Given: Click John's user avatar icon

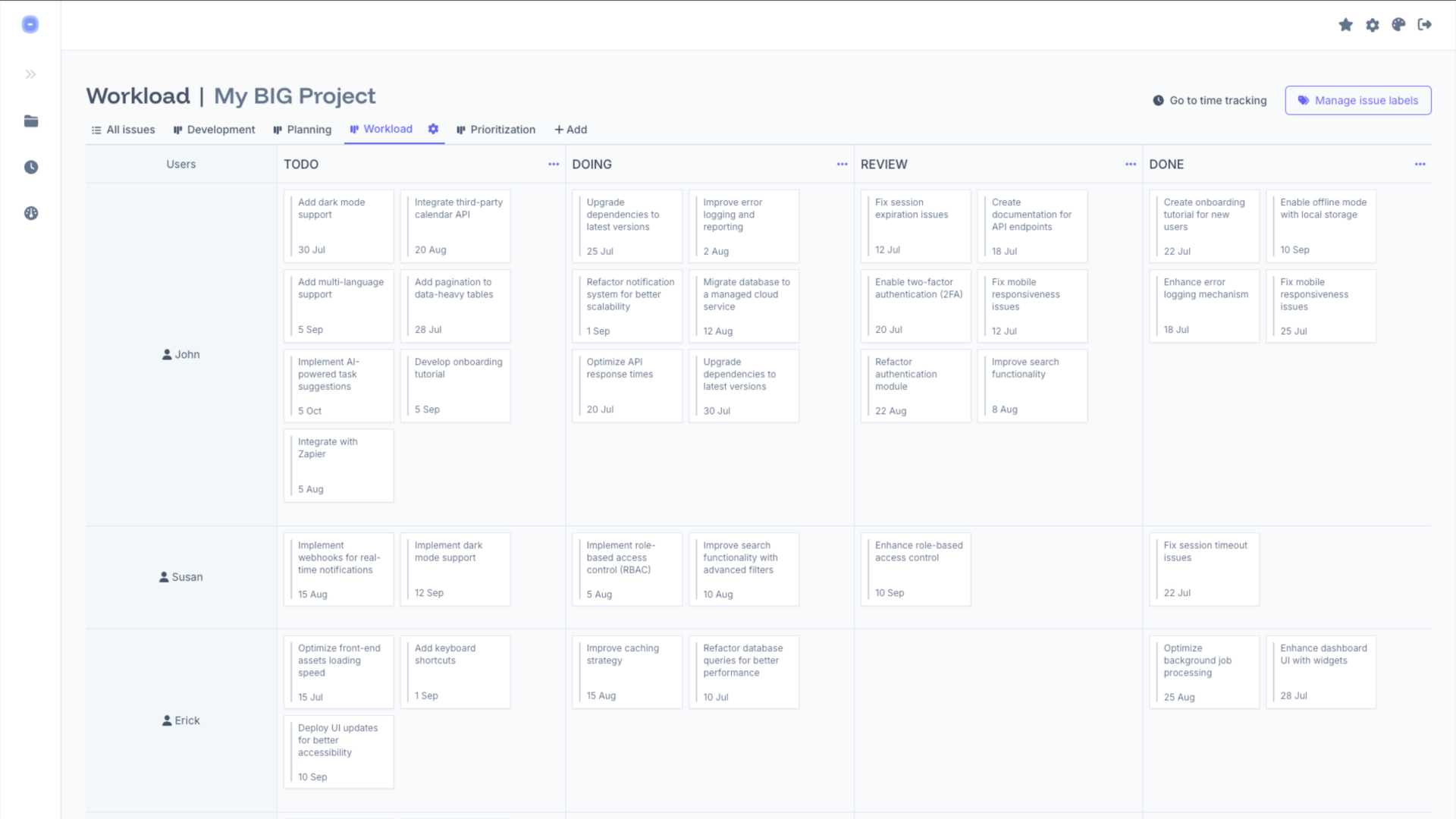Looking at the screenshot, I should [166, 354].
